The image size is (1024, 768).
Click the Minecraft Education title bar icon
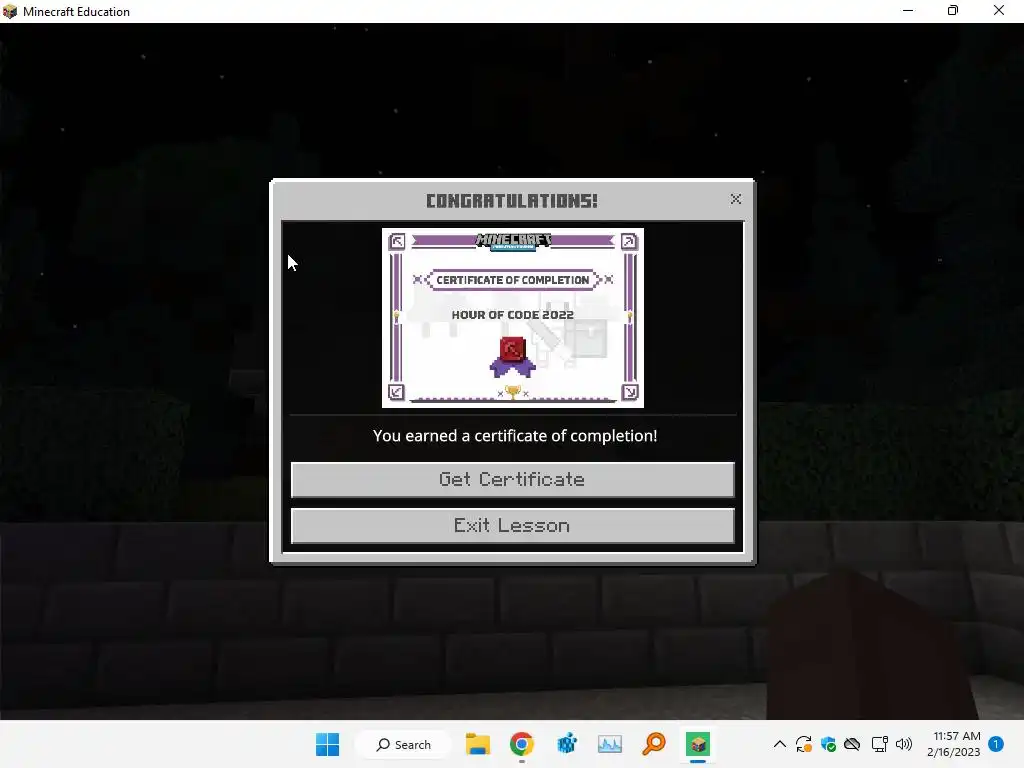coord(10,11)
